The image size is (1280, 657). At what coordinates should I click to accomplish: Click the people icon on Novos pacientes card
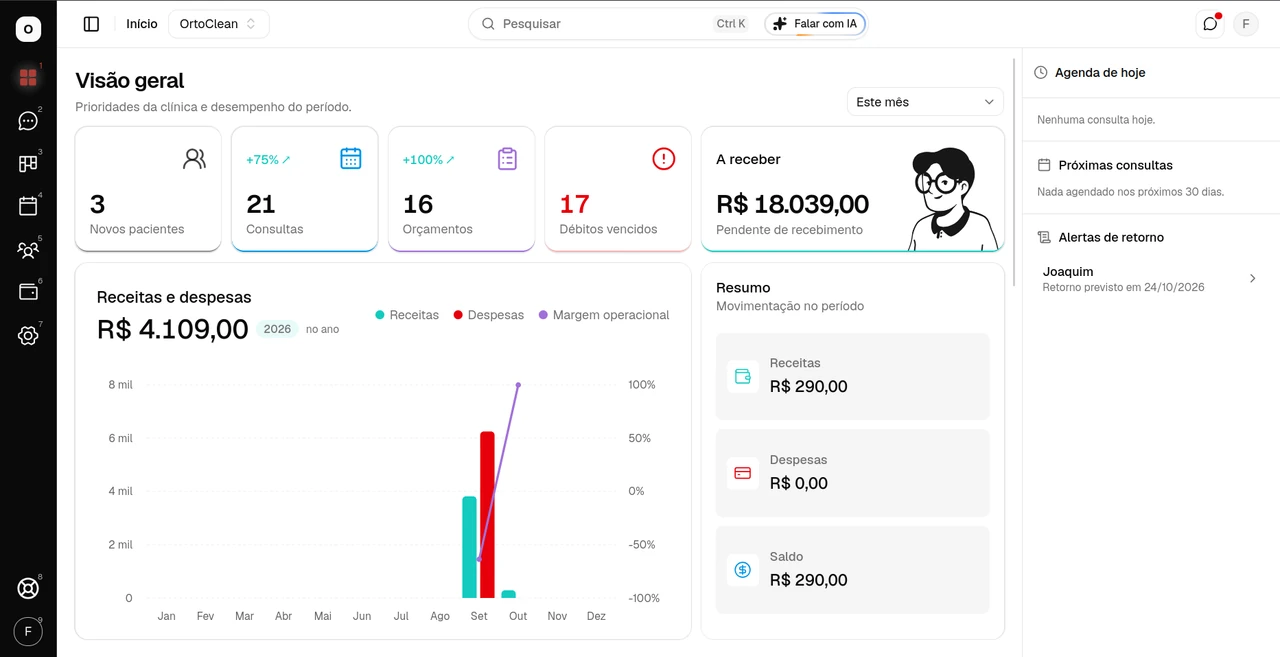coord(194,158)
